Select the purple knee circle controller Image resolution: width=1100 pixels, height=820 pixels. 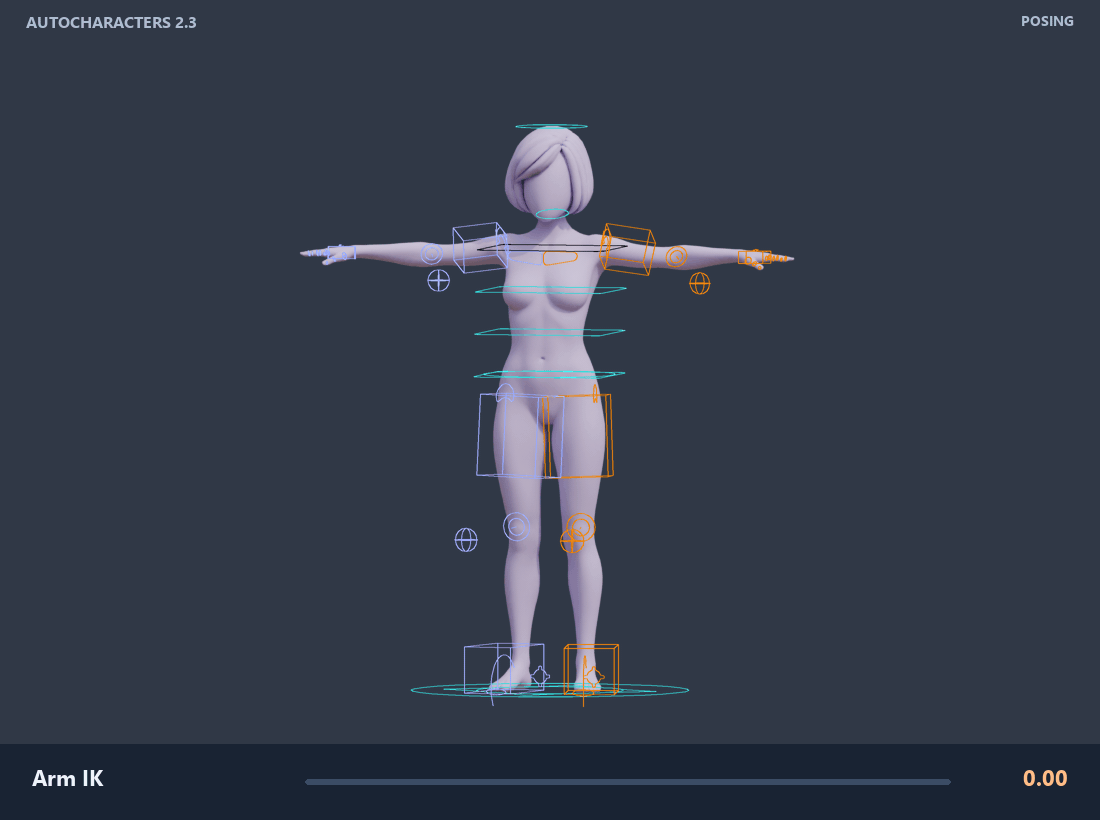[x=516, y=526]
